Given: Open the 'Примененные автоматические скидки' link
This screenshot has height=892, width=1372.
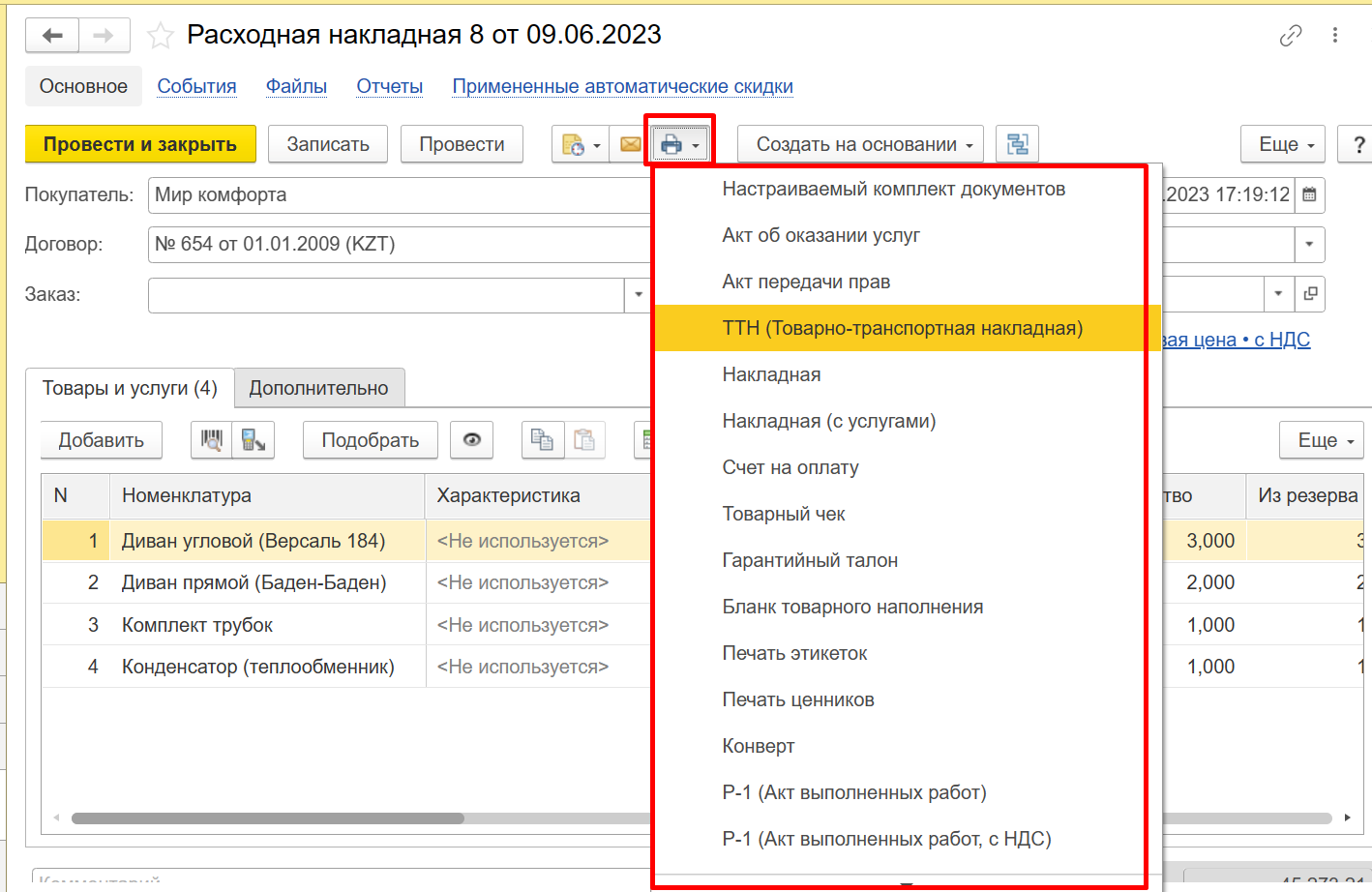Looking at the screenshot, I should [x=622, y=86].
